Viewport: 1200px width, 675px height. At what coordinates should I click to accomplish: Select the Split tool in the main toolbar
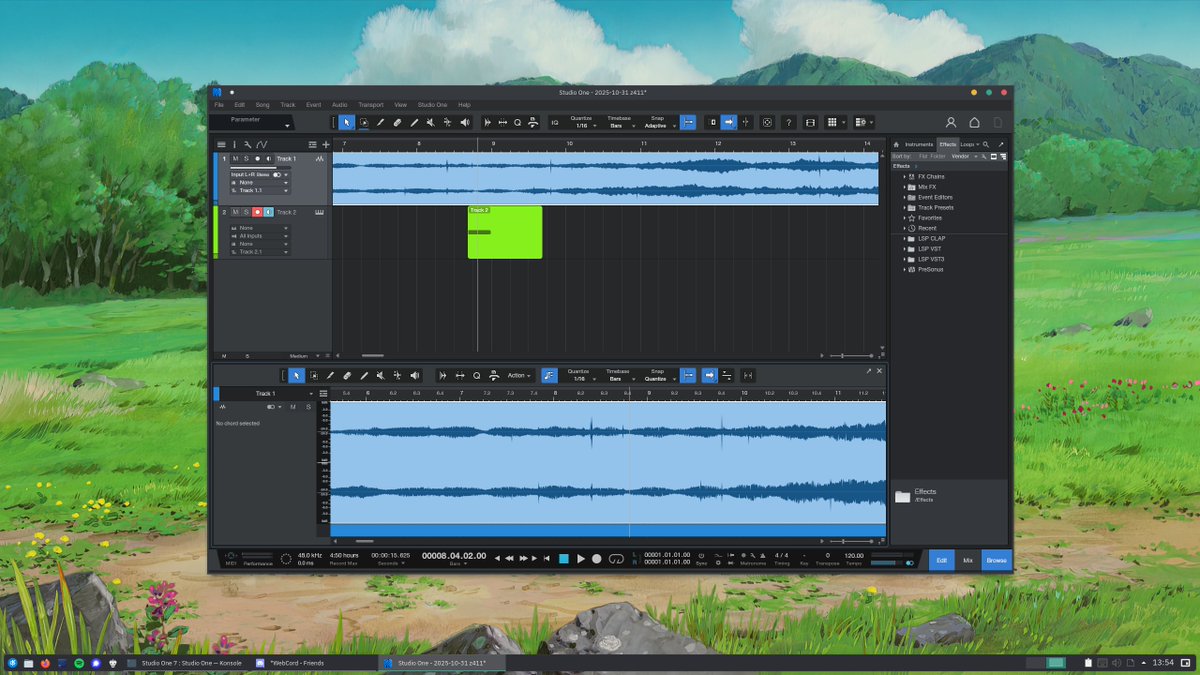coord(380,122)
